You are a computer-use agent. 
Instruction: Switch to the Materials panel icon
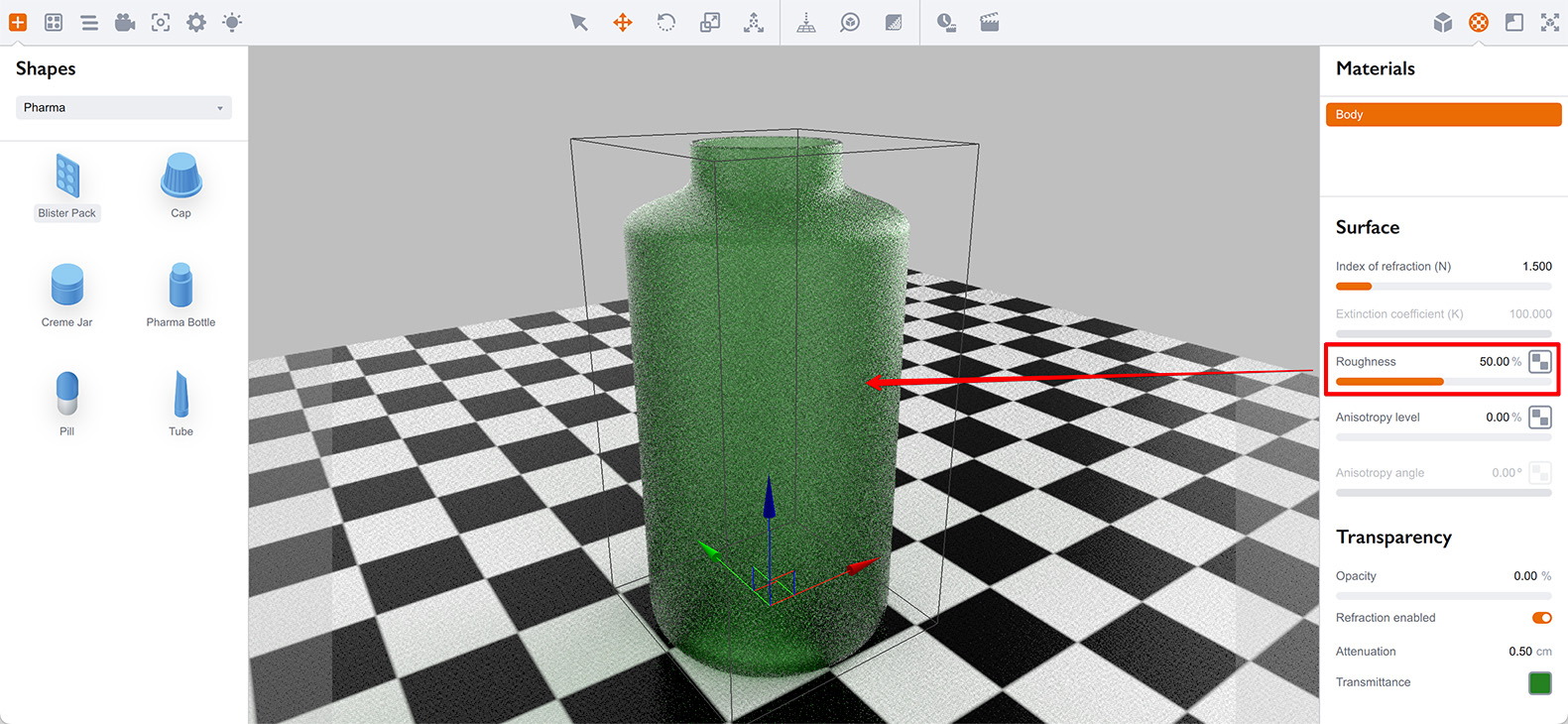pos(1479,22)
